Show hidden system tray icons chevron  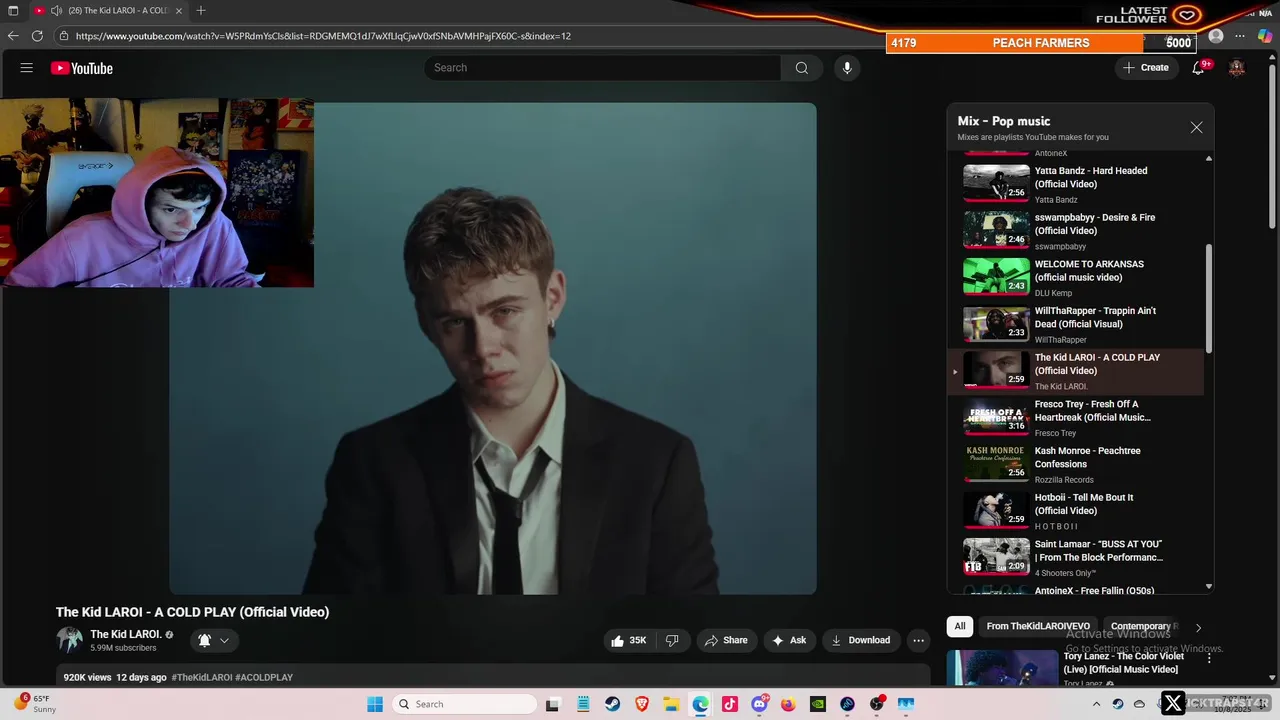click(1096, 704)
